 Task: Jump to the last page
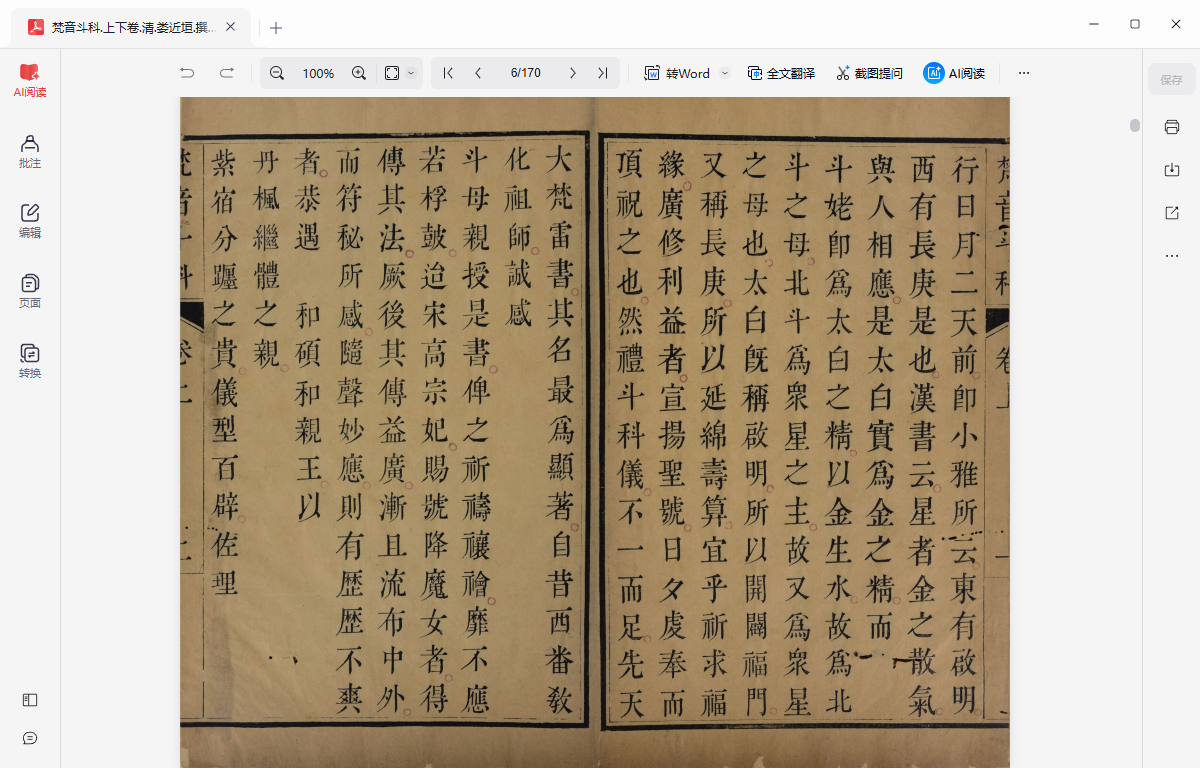coord(602,73)
